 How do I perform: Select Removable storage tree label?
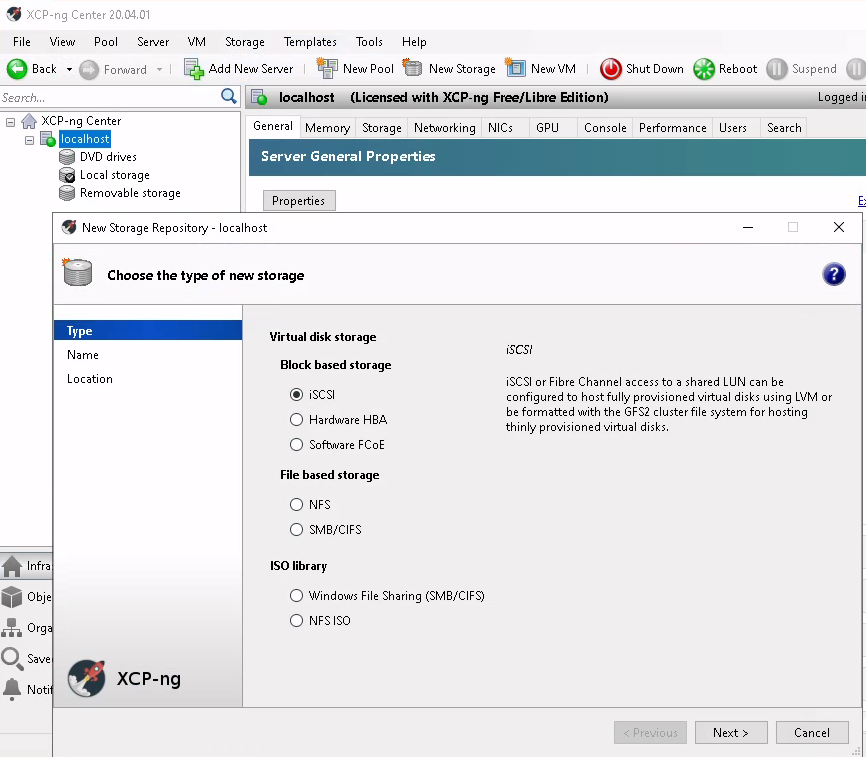pos(130,193)
